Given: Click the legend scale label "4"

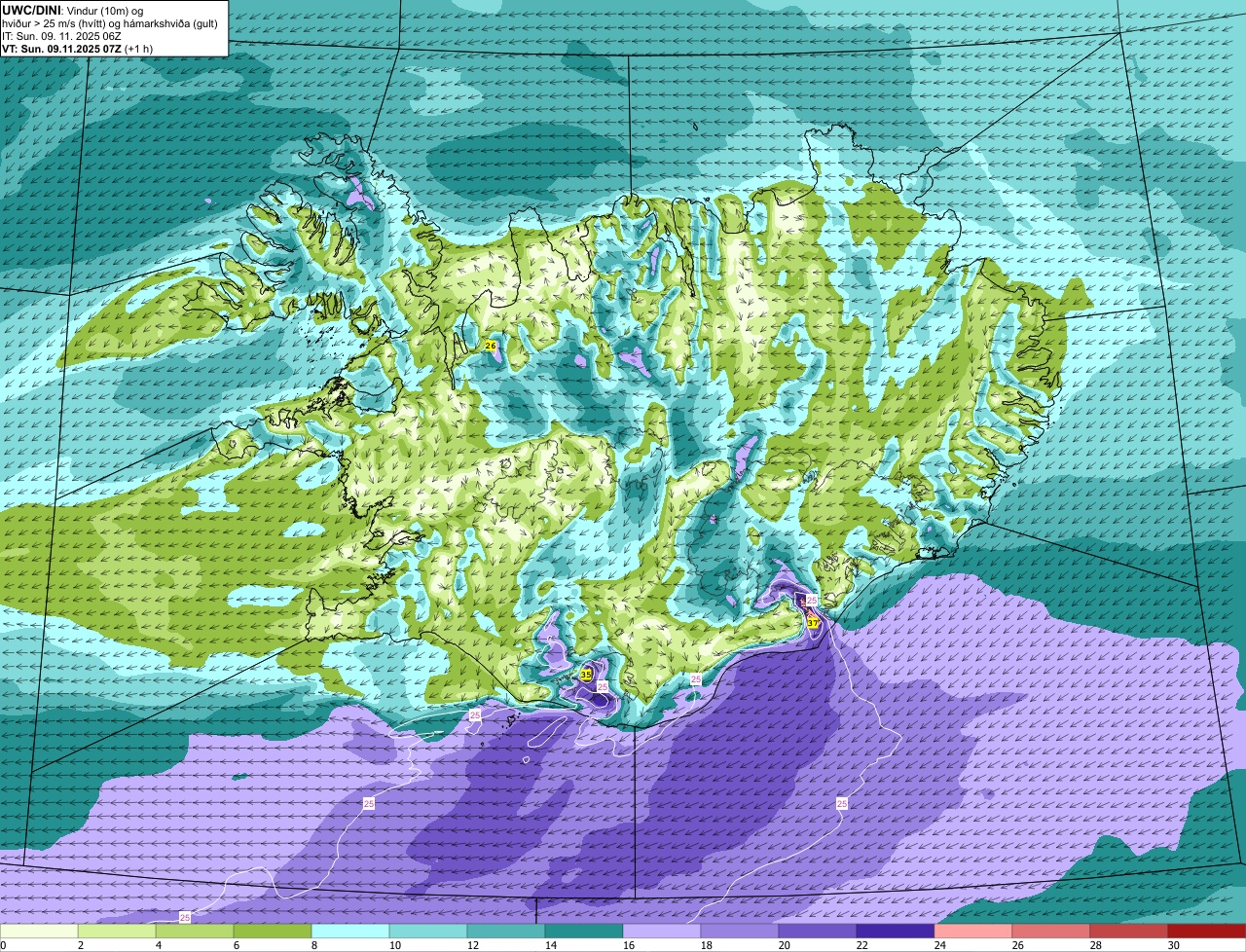Looking at the screenshot, I should 158,945.
